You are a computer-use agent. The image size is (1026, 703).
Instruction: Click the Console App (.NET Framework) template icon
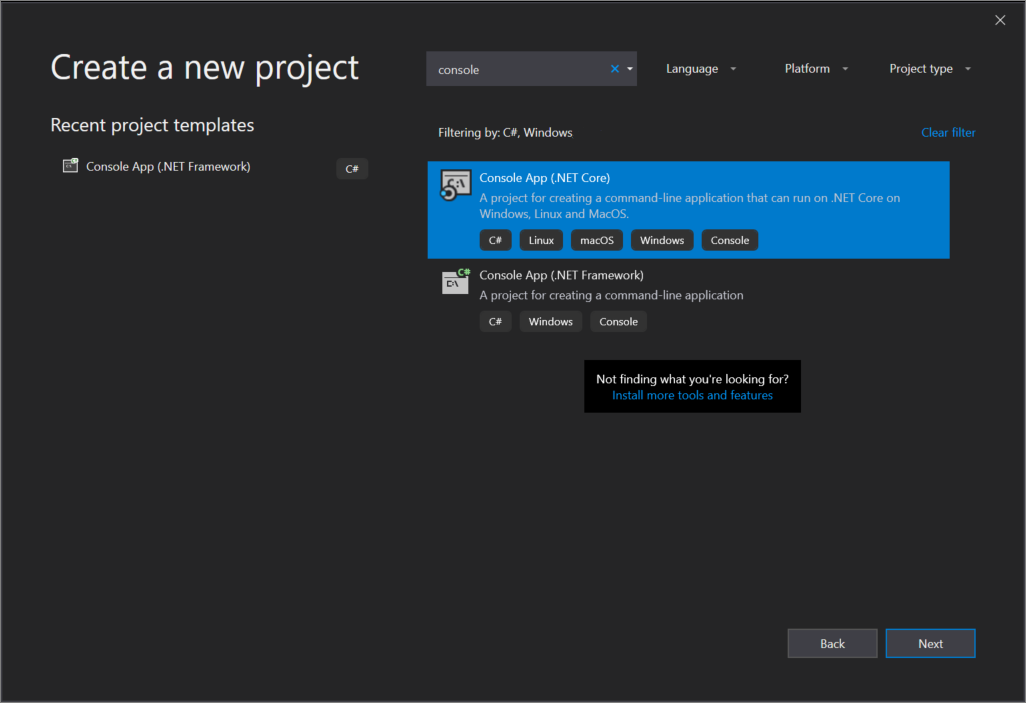click(455, 283)
